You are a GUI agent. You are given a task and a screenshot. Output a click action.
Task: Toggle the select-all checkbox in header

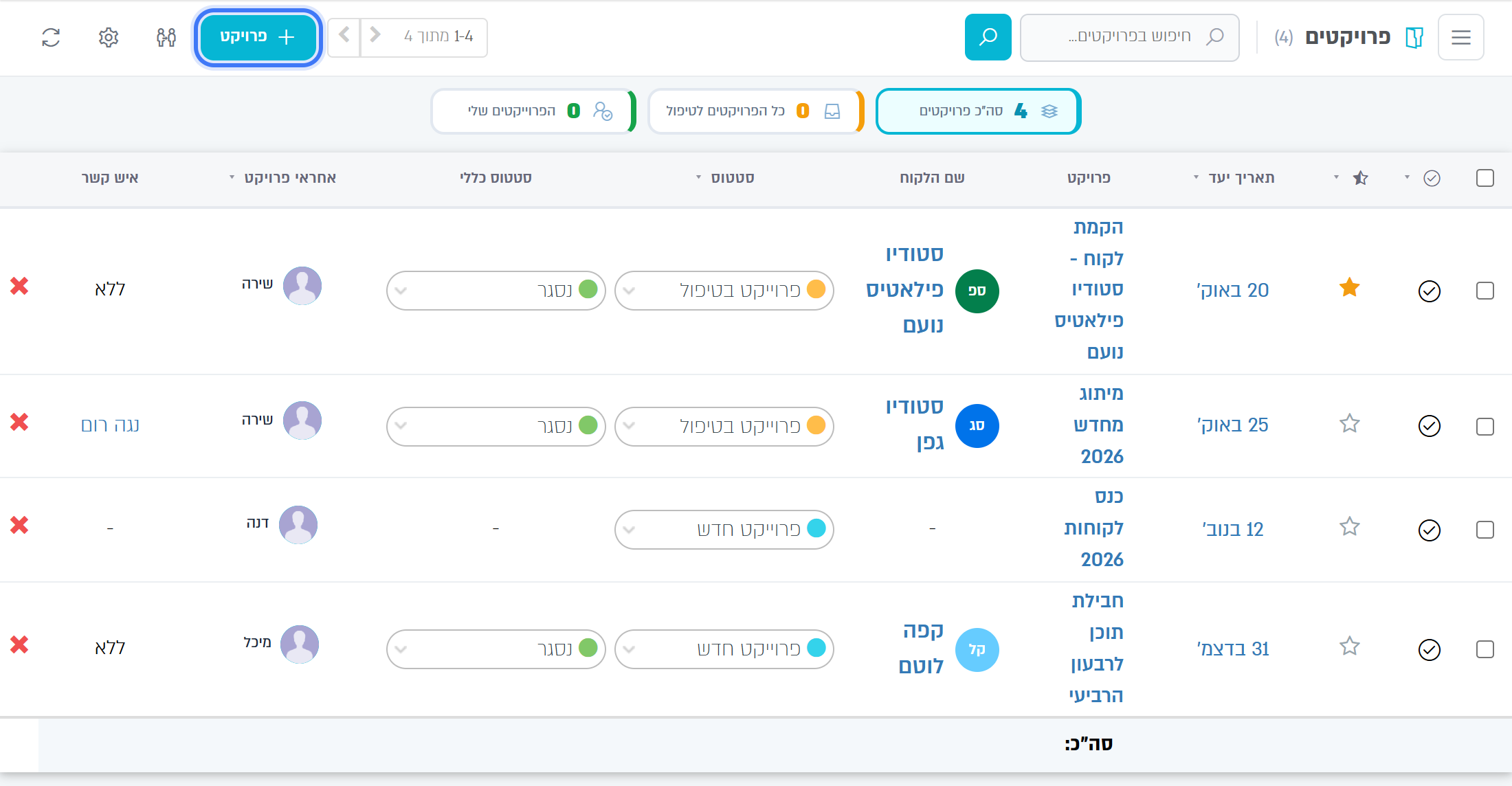(1485, 178)
